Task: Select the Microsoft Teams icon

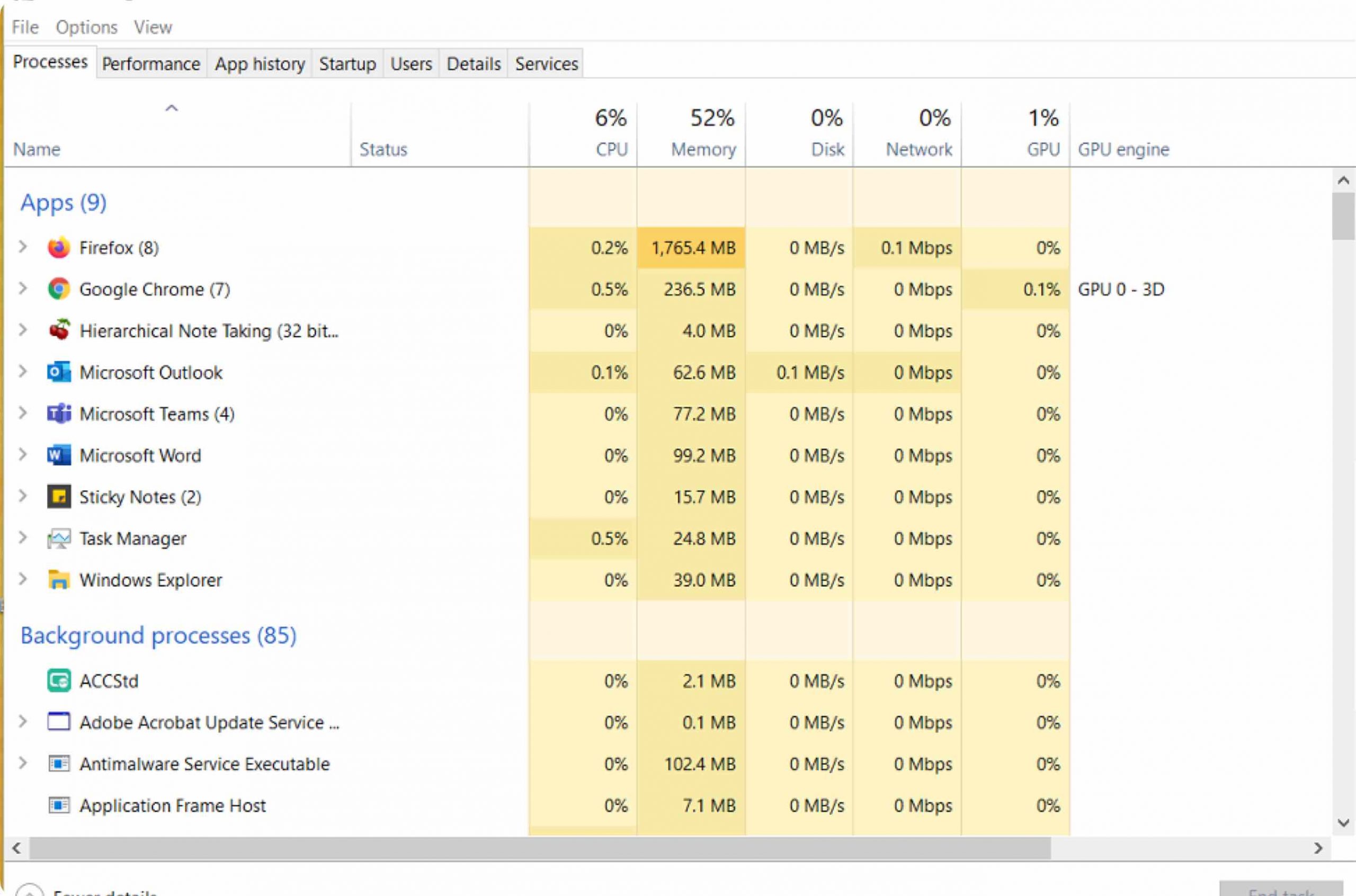Action: [x=59, y=414]
